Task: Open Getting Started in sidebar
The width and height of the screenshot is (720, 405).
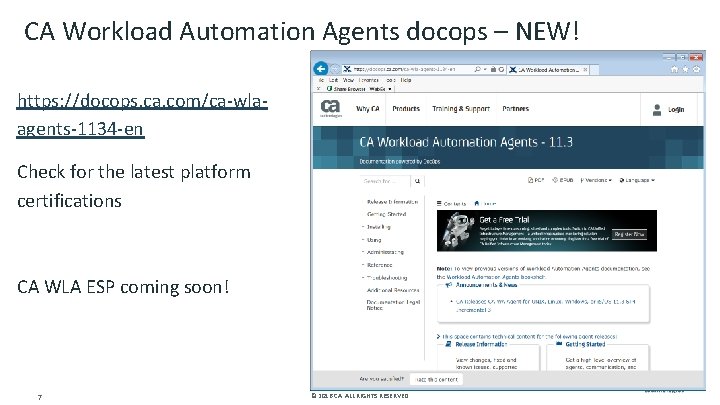Action: (387, 214)
